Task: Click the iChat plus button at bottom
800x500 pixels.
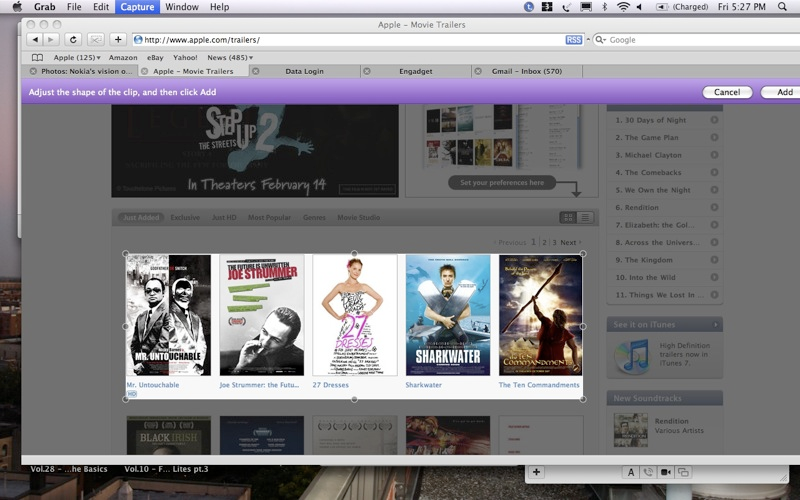Action: tap(536, 472)
